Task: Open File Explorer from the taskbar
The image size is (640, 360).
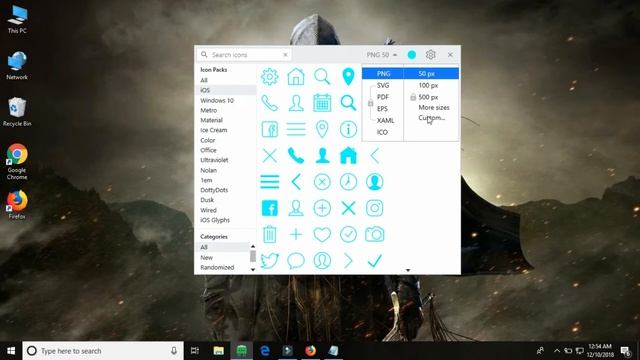Action: (219, 351)
